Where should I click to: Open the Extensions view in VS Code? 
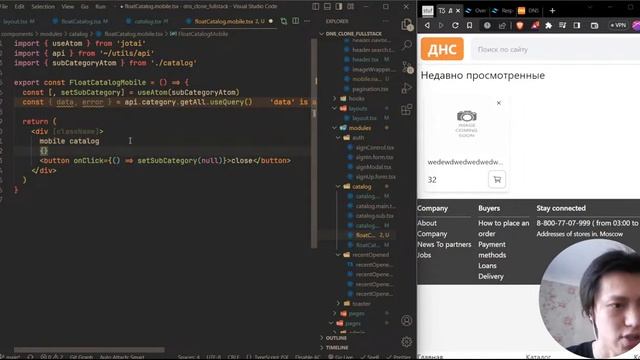(407, 109)
